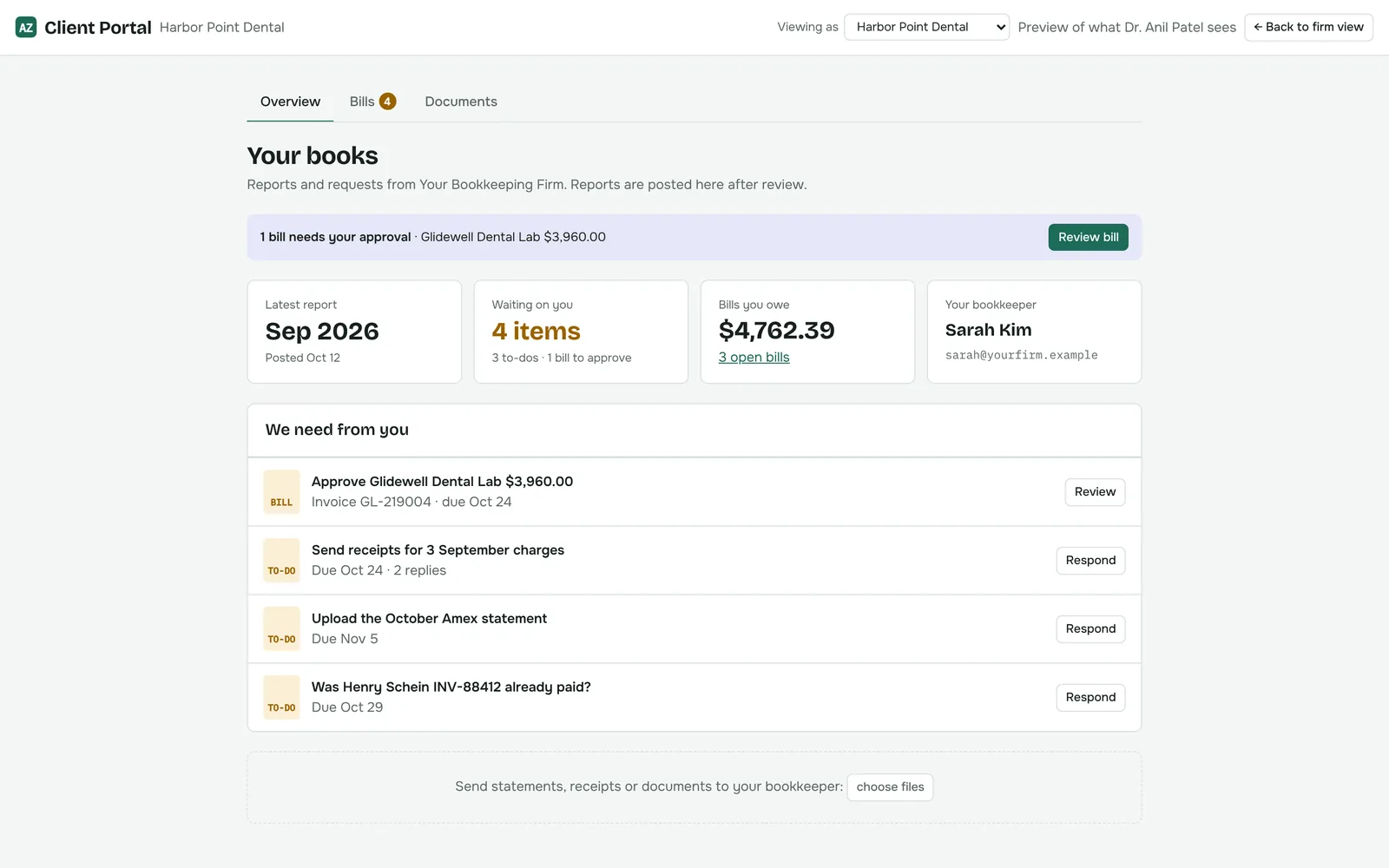Open the 3 open bills link
This screenshot has height=868, width=1389.
coord(754,357)
